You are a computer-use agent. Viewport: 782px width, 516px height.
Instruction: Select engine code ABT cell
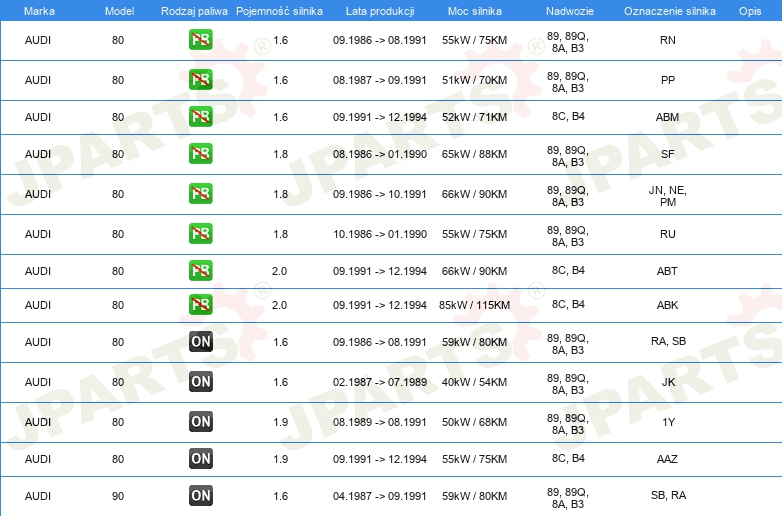[667, 271]
